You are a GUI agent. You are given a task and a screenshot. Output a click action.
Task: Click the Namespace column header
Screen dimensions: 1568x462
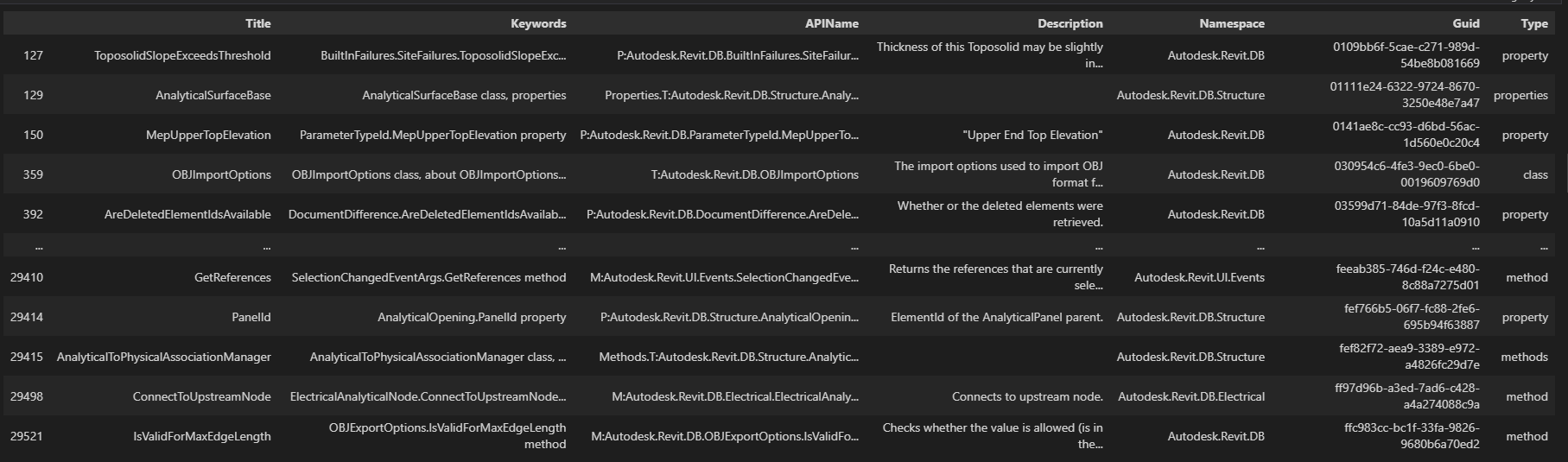pyautogui.click(x=1231, y=23)
